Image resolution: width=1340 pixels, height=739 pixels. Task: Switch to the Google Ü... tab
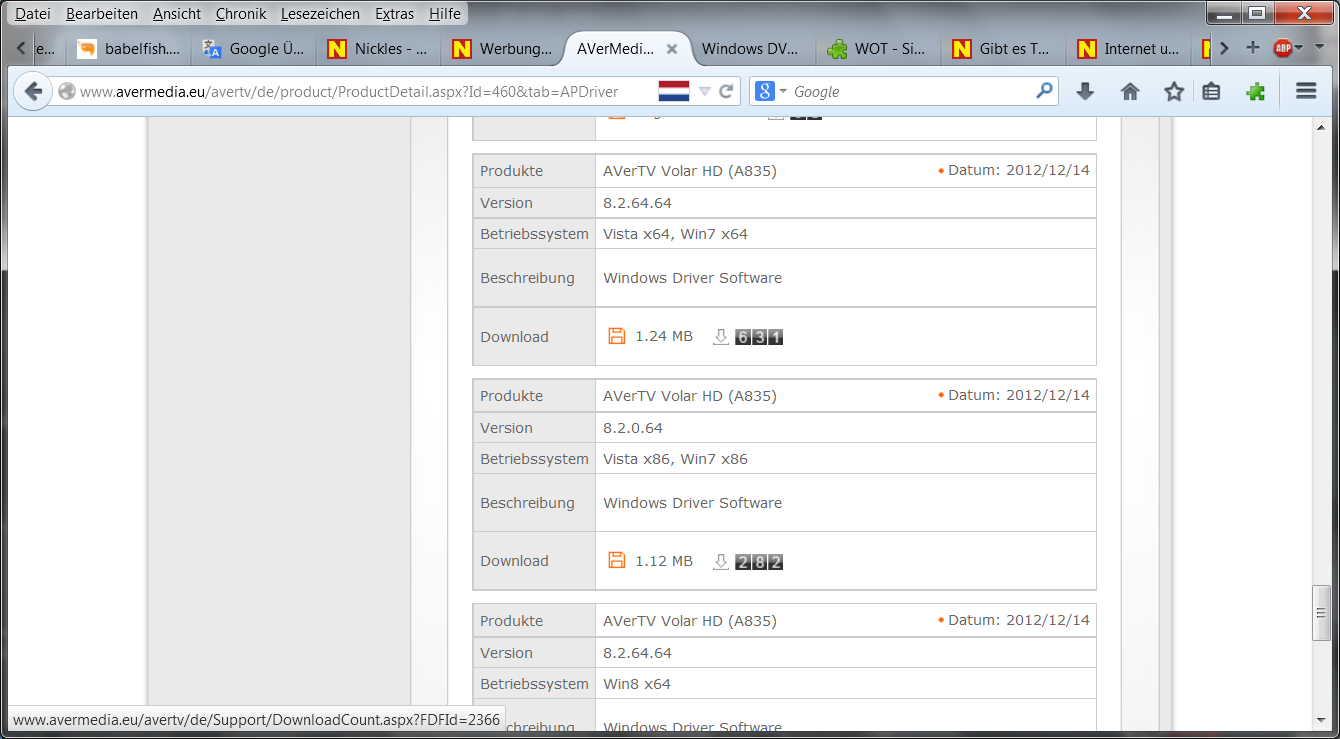tap(254, 48)
